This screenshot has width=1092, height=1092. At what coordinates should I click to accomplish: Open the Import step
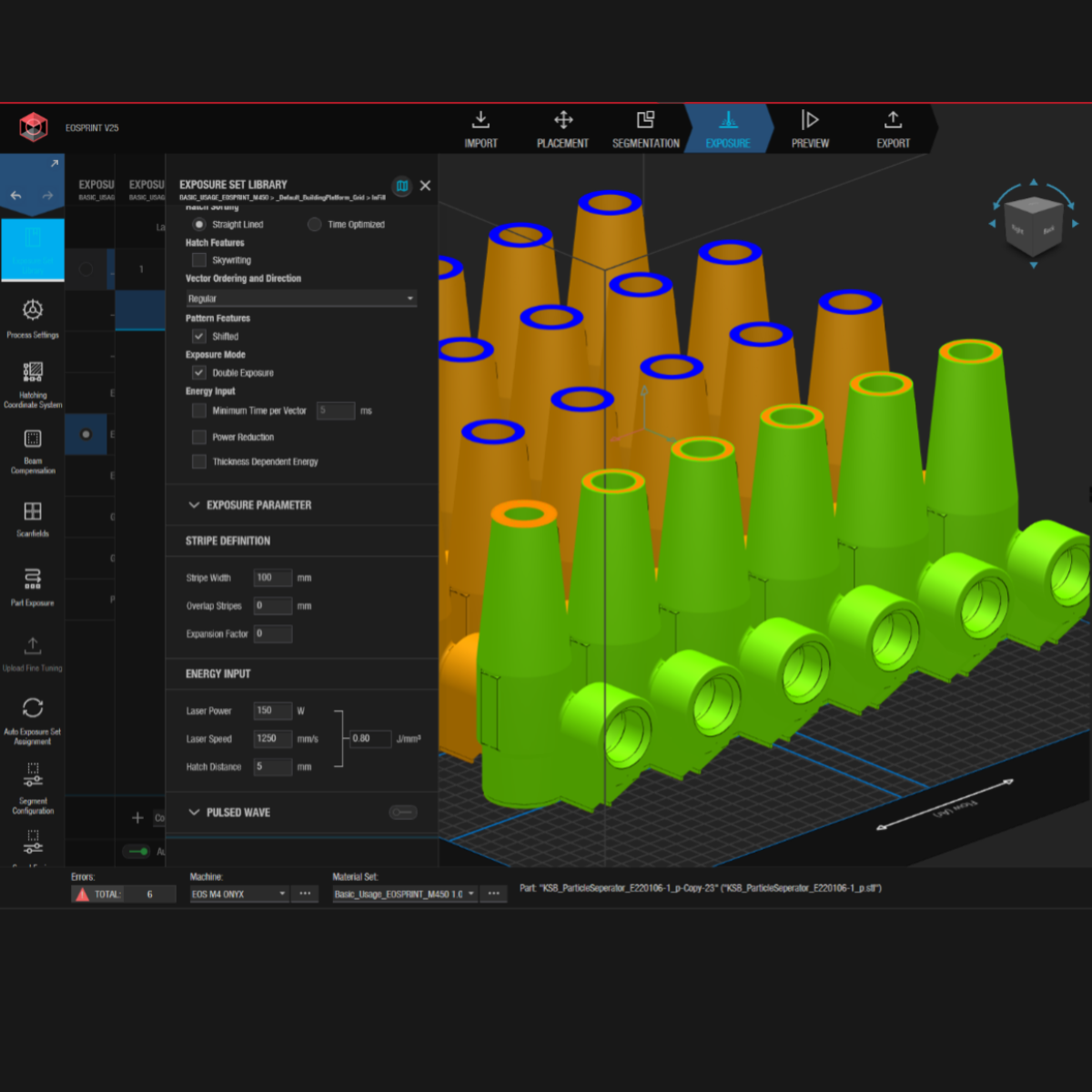coord(480,129)
